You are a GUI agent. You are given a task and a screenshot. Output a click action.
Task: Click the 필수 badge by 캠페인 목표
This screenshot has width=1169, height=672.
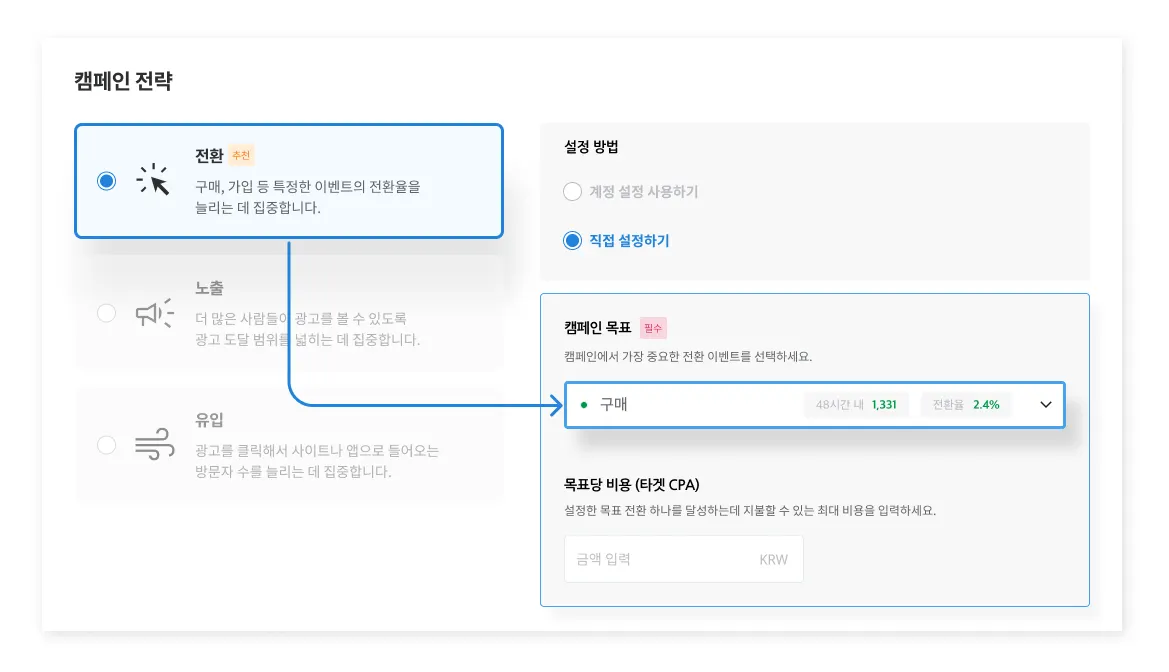click(x=653, y=327)
